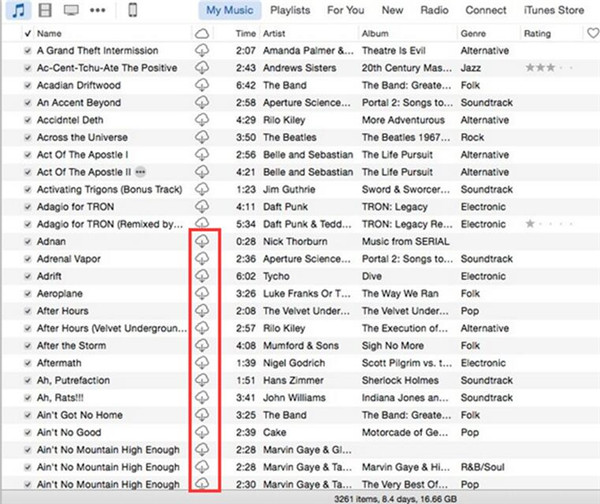The image size is (600, 504).
Task: Open the Music library icon
Action: pos(19,10)
